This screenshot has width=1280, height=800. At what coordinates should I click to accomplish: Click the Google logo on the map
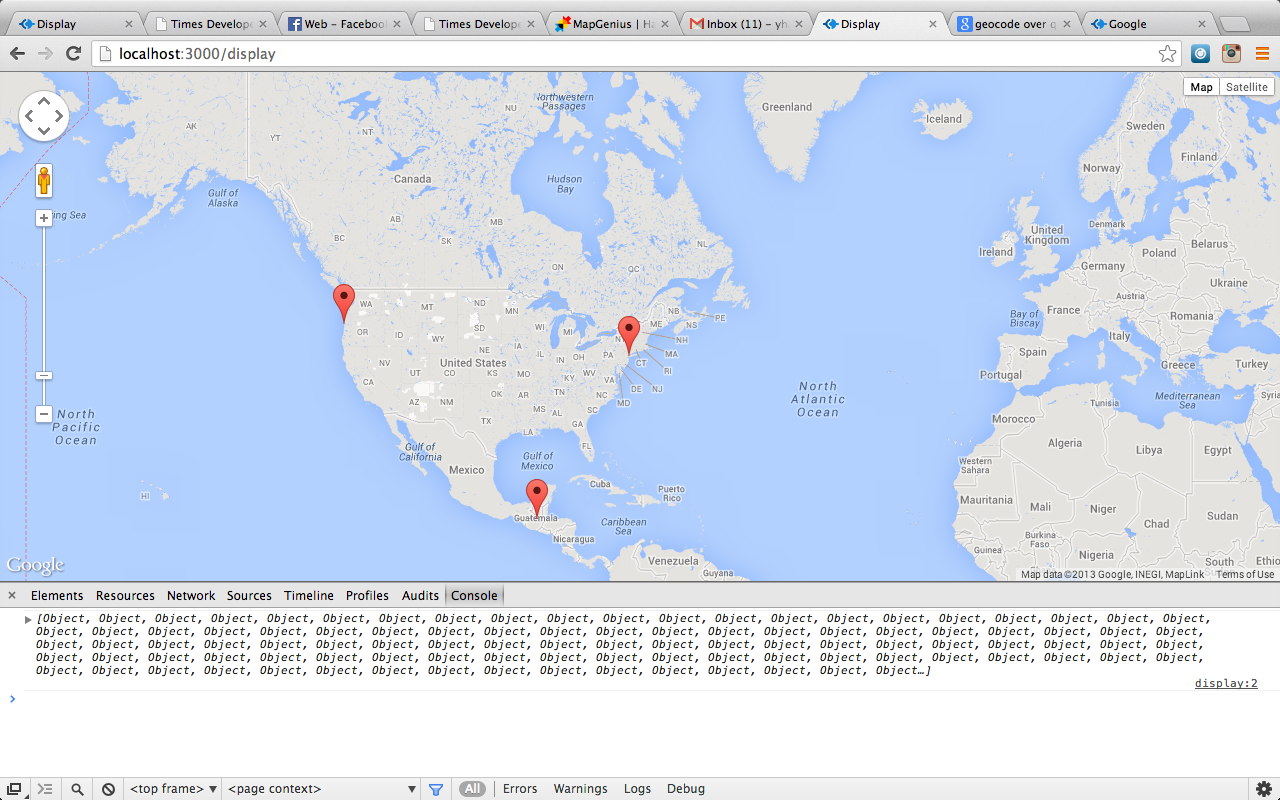point(35,565)
